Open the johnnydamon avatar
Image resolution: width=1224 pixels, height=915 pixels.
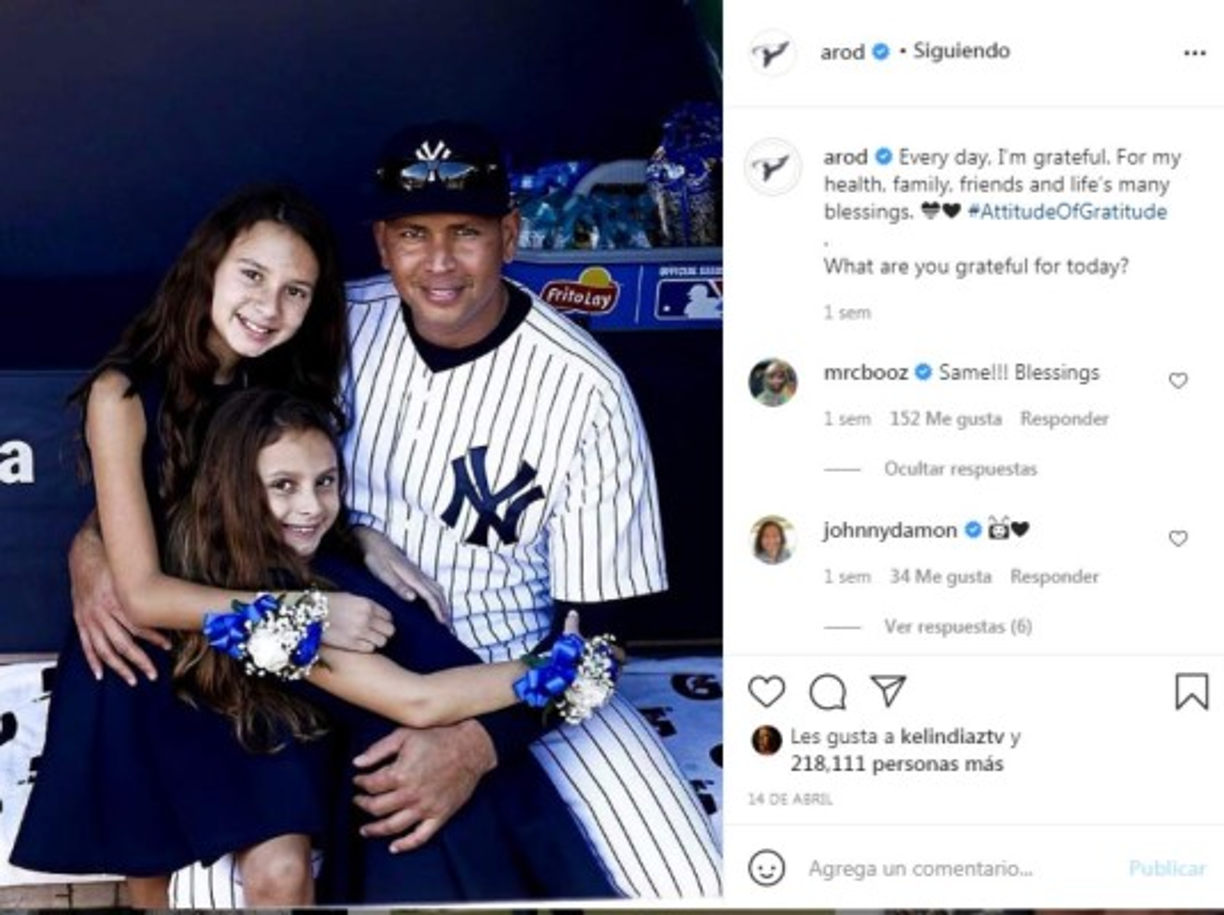(773, 540)
